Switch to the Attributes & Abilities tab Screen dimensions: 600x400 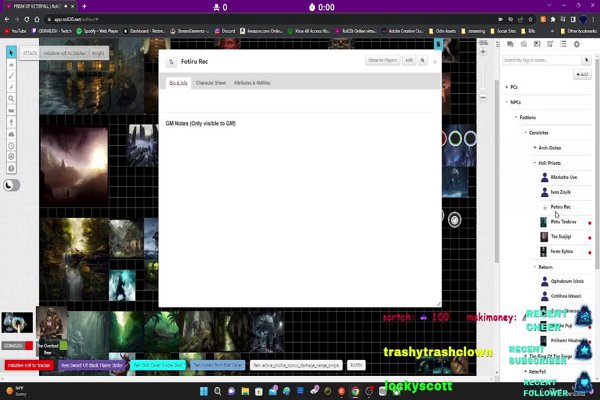(x=252, y=83)
